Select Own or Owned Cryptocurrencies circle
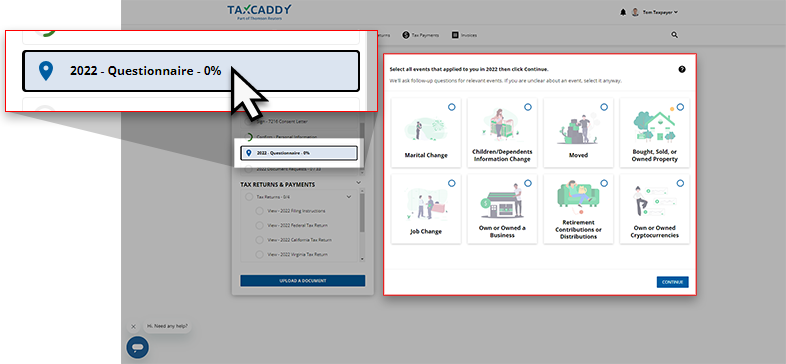This screenshot has width=786, height=364. [680, 183]
